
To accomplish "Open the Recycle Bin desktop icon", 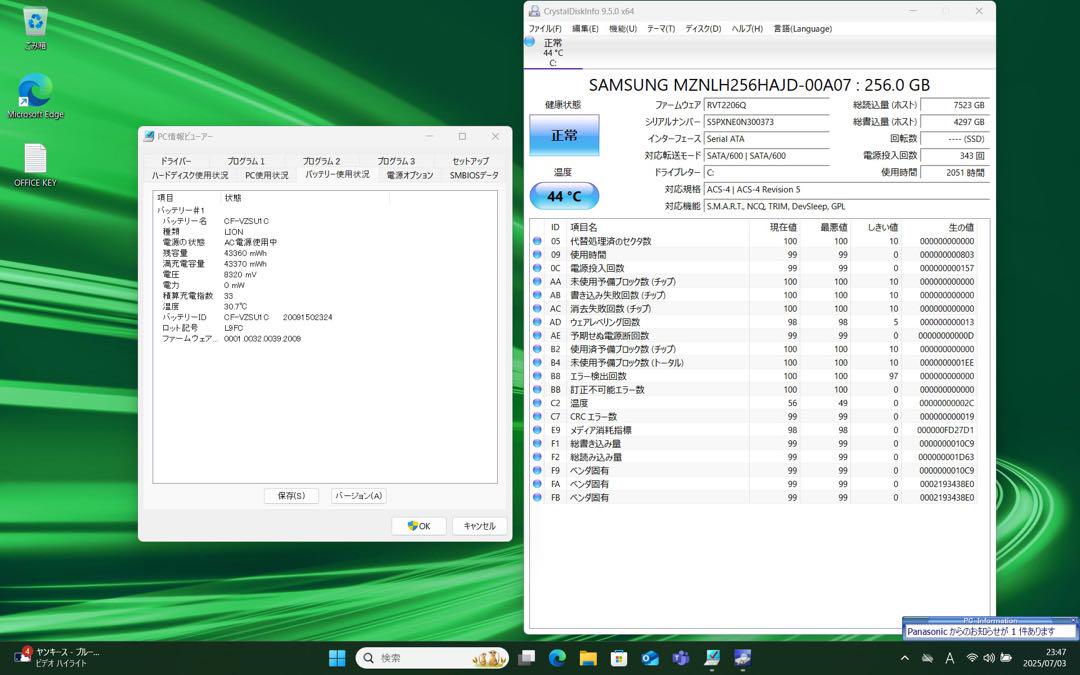I will [35, 28].
